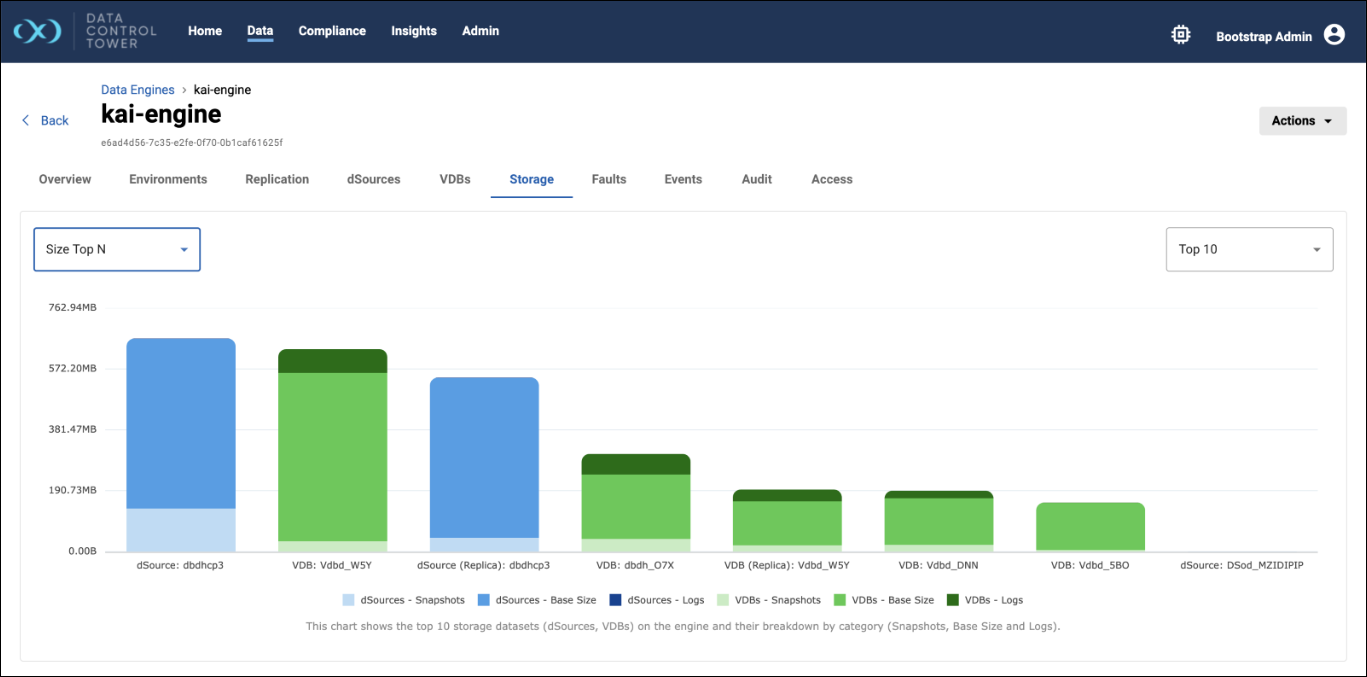
Task: Toggle the dSources - Base Size legend item
Action: coord(539,600)
